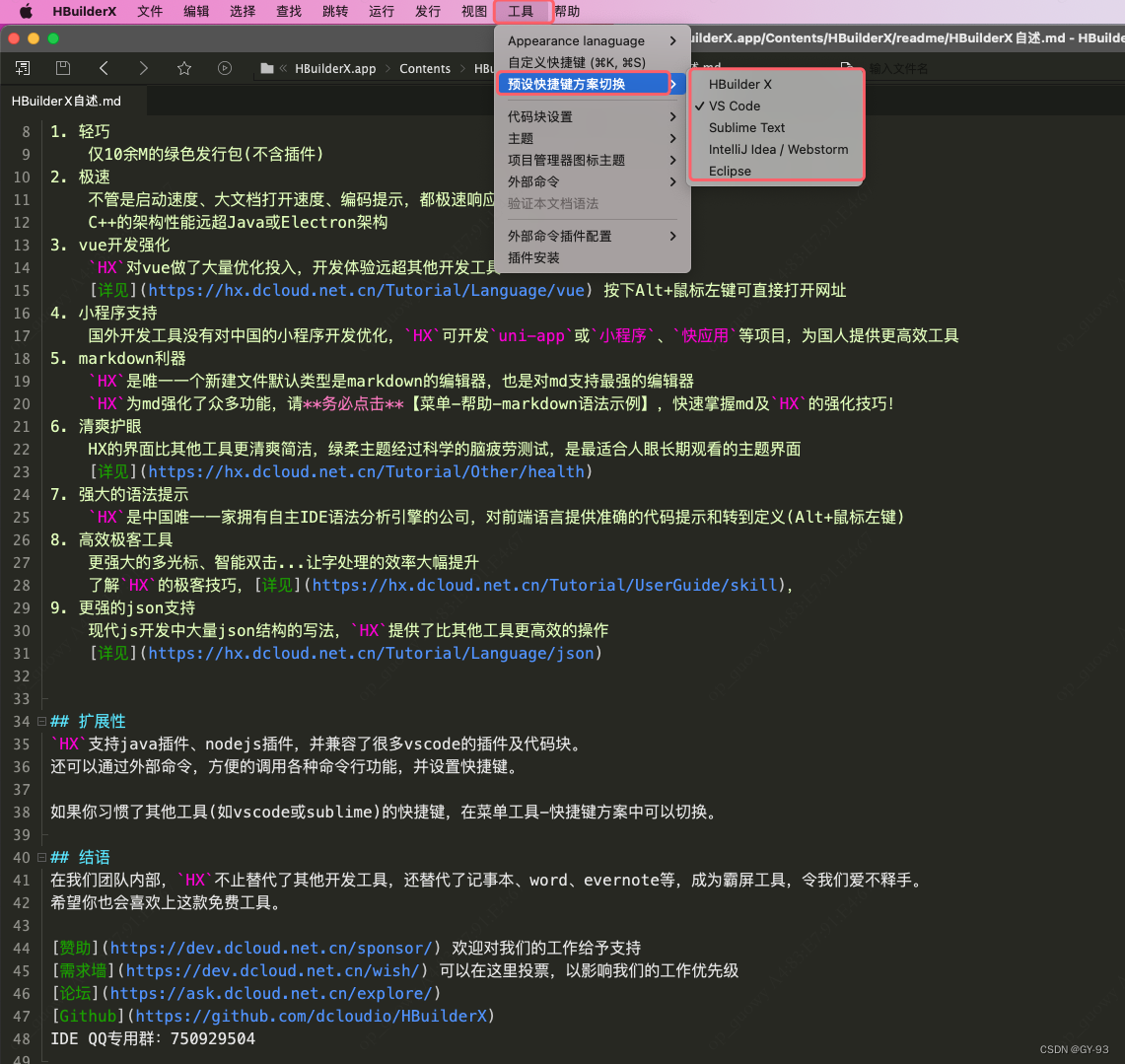Close the open 工具 menu

click(521, 12)
